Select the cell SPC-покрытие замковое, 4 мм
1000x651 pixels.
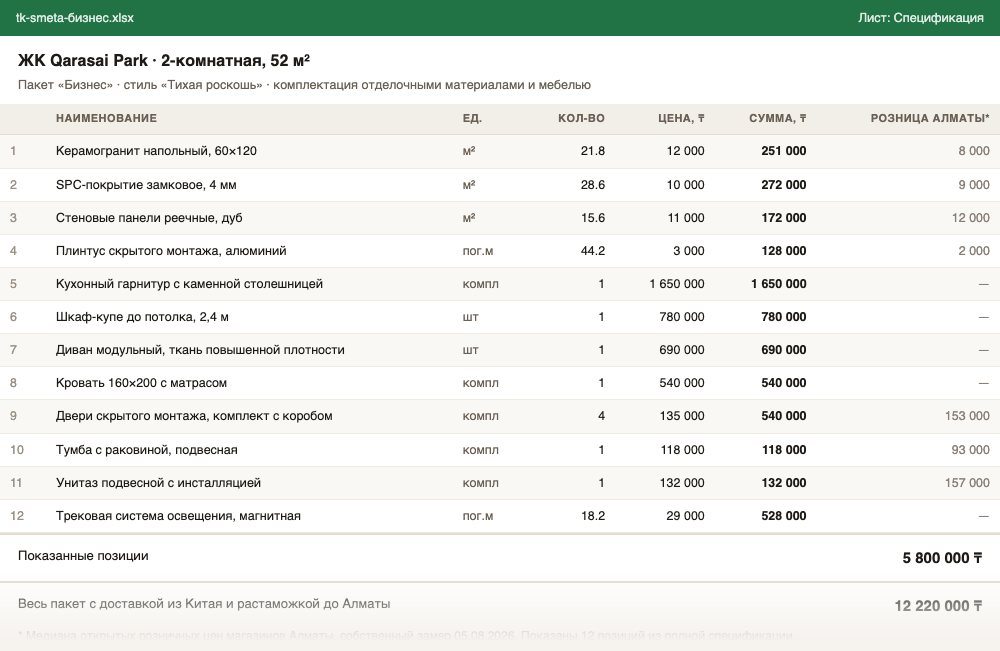pyautogui.click(x=146, y=185)
